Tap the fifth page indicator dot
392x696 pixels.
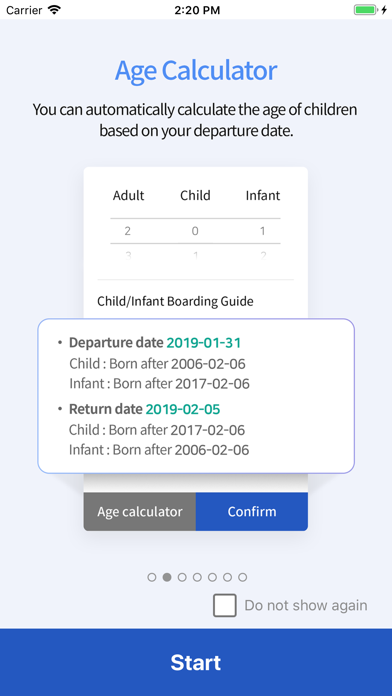(212, 577)
